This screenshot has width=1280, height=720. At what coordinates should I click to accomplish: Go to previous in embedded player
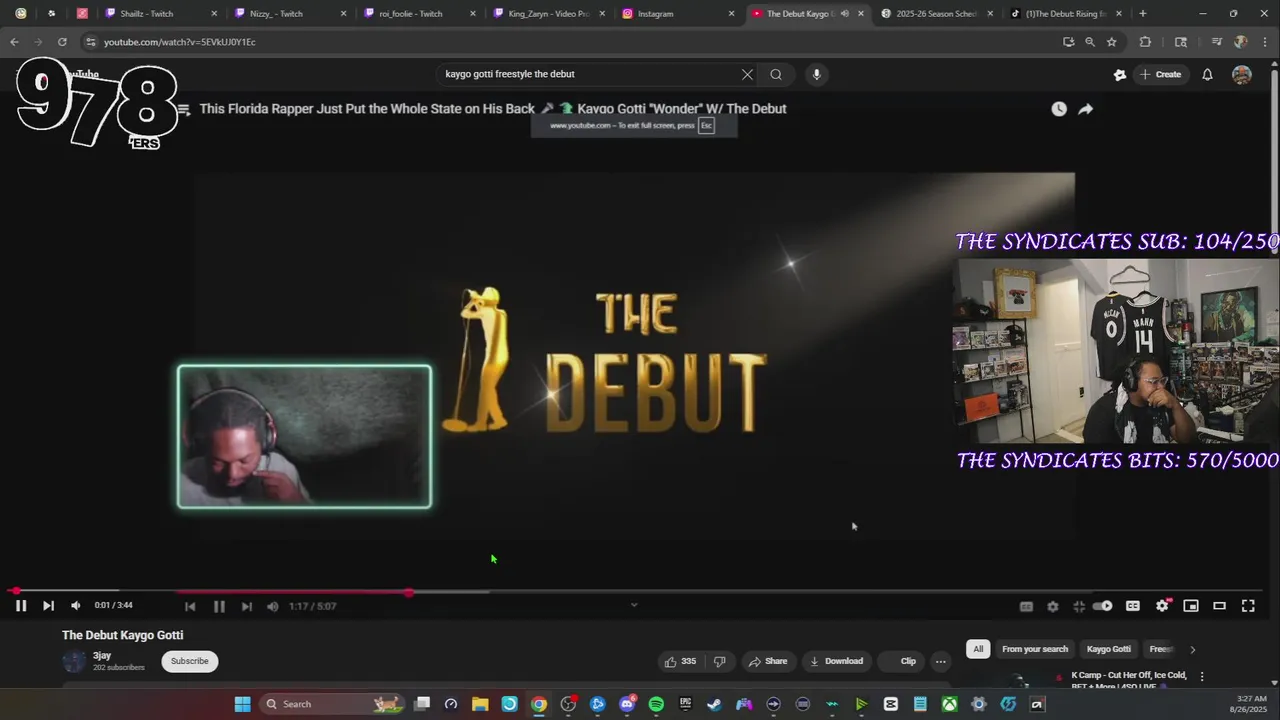(190, 606)
